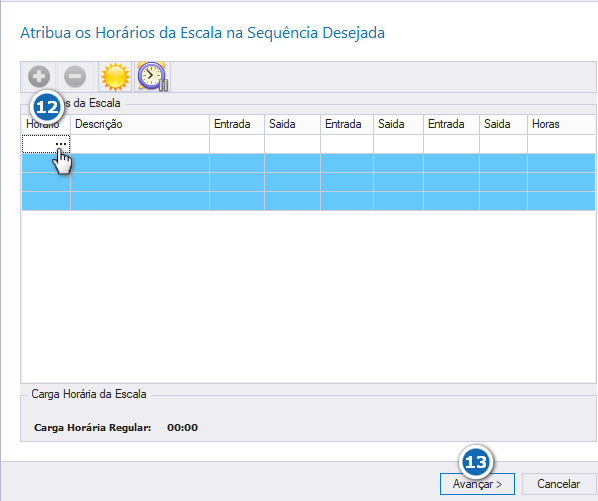Click the Horário column header
The width and height of the screenshot is (598, 501).
pyautogui.click(x=46, y=124)
